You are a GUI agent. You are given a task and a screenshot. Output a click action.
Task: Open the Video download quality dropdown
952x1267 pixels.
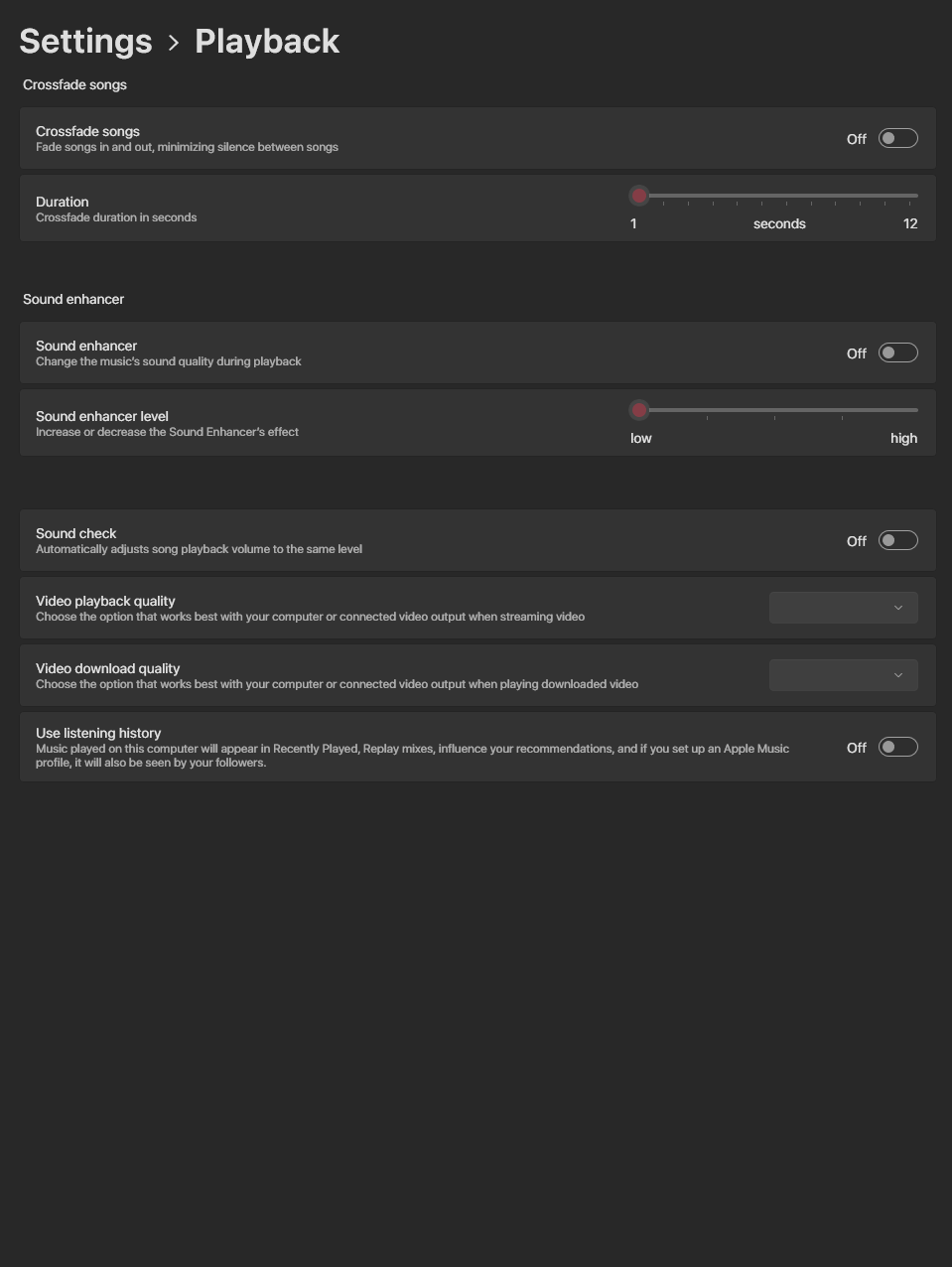[x=843, y=675]
